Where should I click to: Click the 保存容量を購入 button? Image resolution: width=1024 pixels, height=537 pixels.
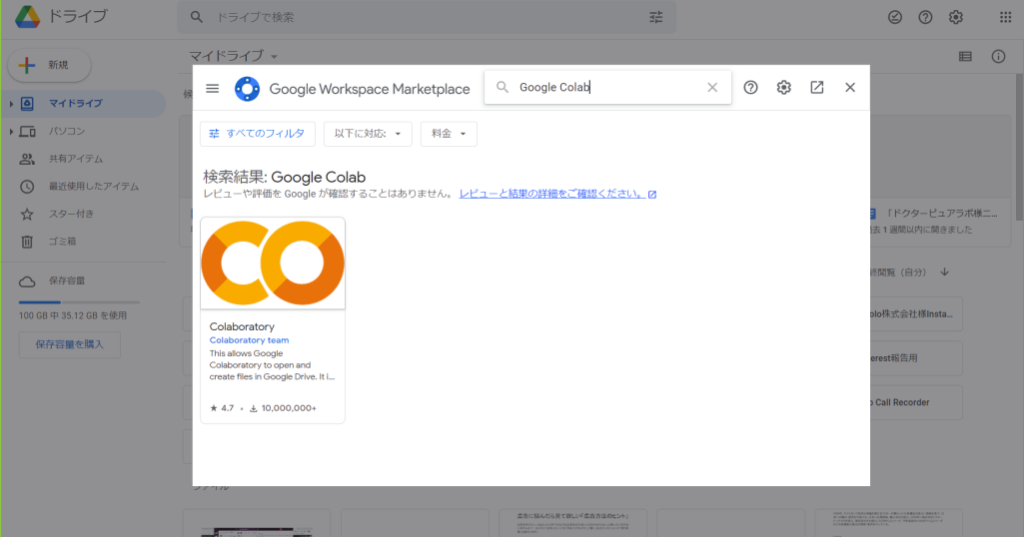coord(69,344)
